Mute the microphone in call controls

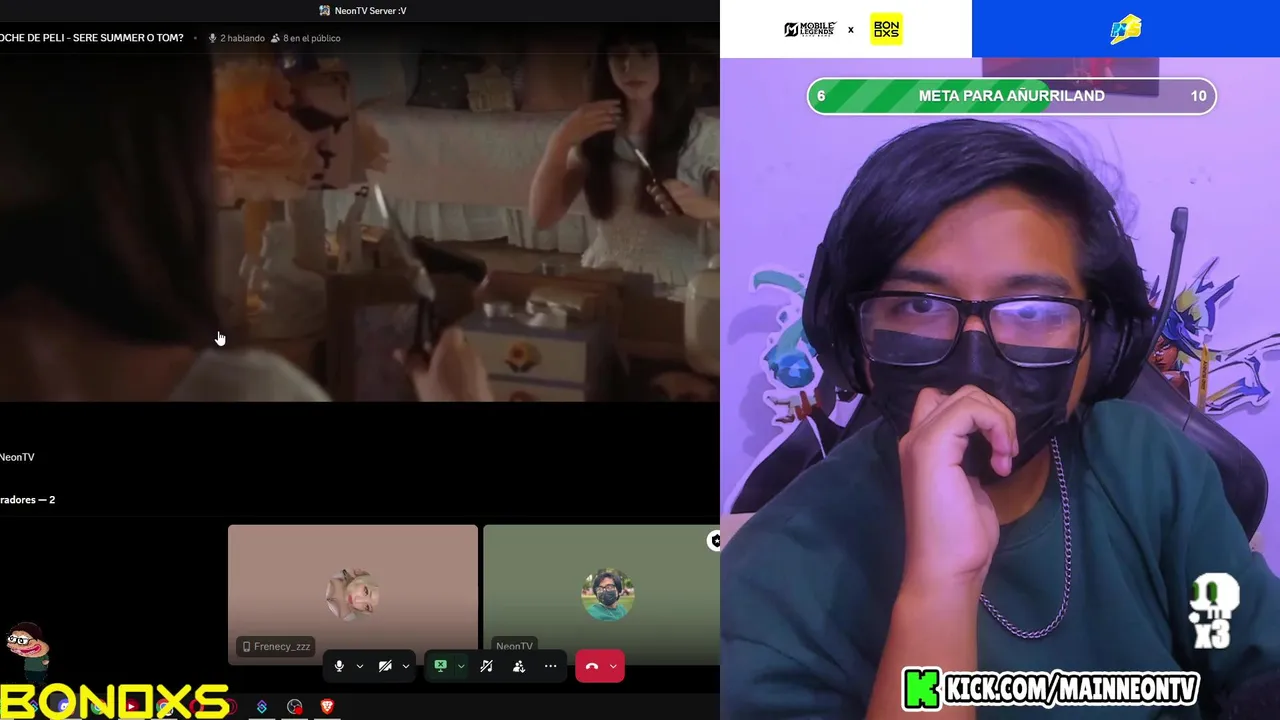click(339, 666)
